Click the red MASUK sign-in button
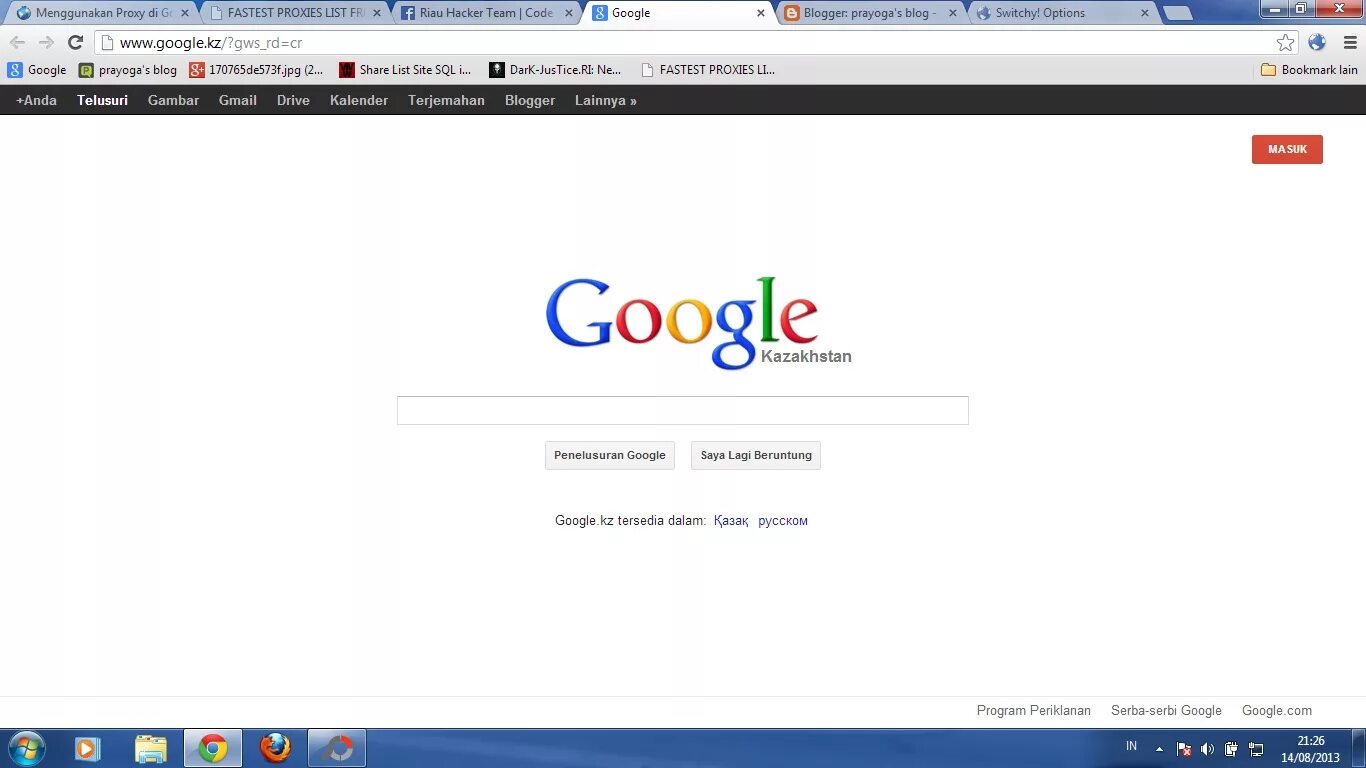 [x=1287, y=149]
